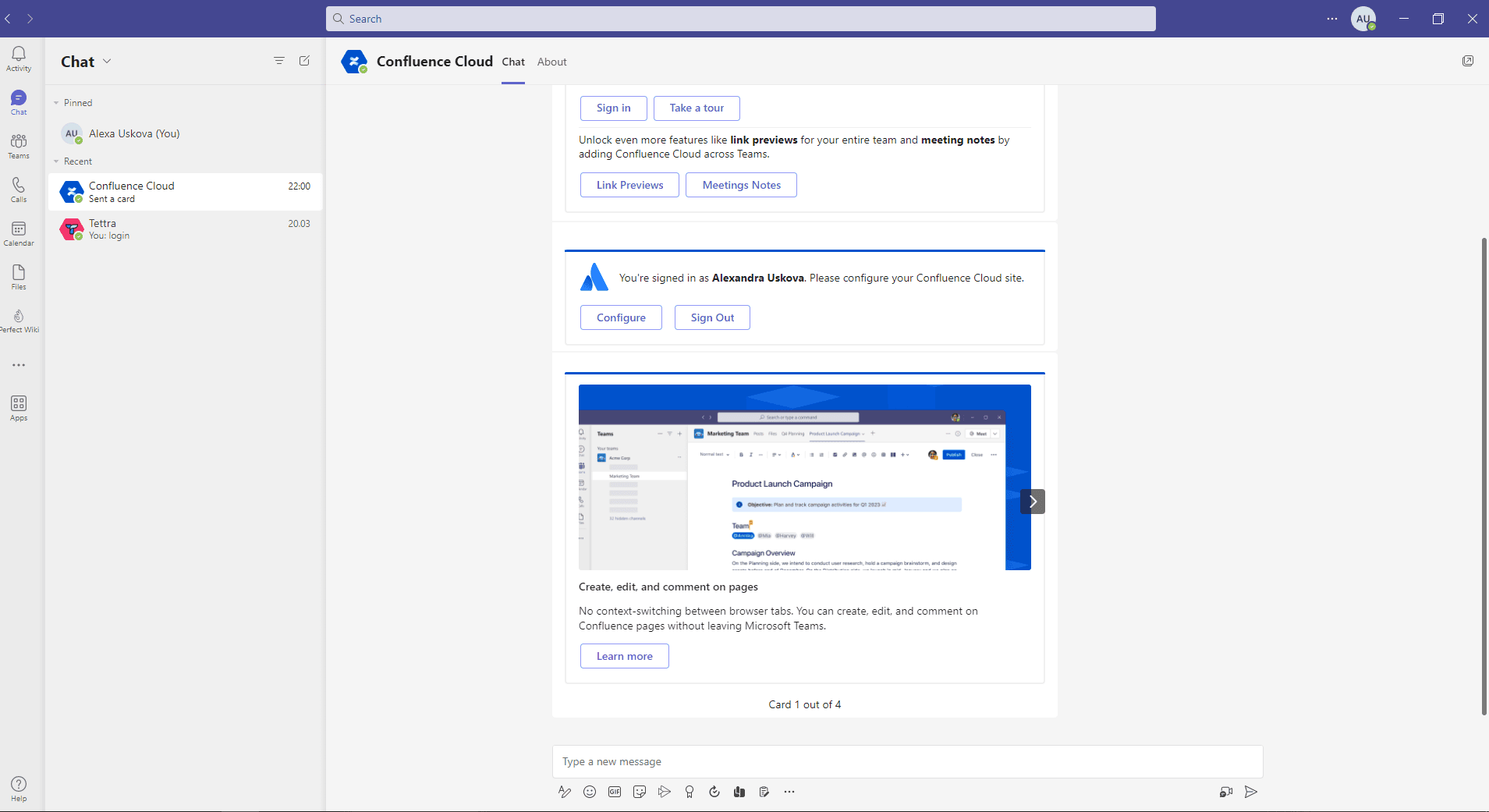Launch the Perfect Wiki app
The height and width of the screenshot is (812, 1489).
[19, 321]
